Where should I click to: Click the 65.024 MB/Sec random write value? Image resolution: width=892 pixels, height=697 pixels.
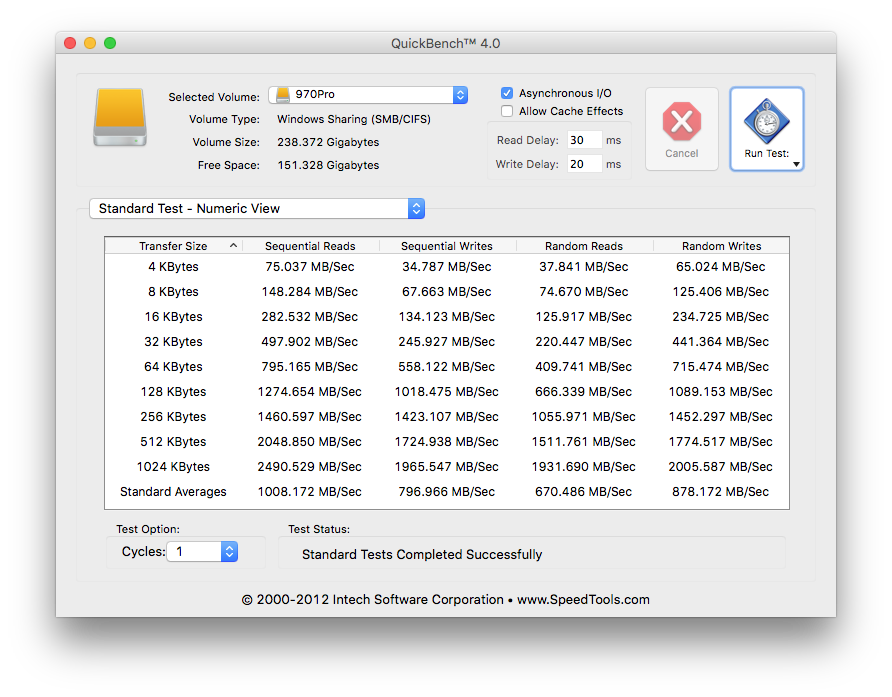pos(721,266)
